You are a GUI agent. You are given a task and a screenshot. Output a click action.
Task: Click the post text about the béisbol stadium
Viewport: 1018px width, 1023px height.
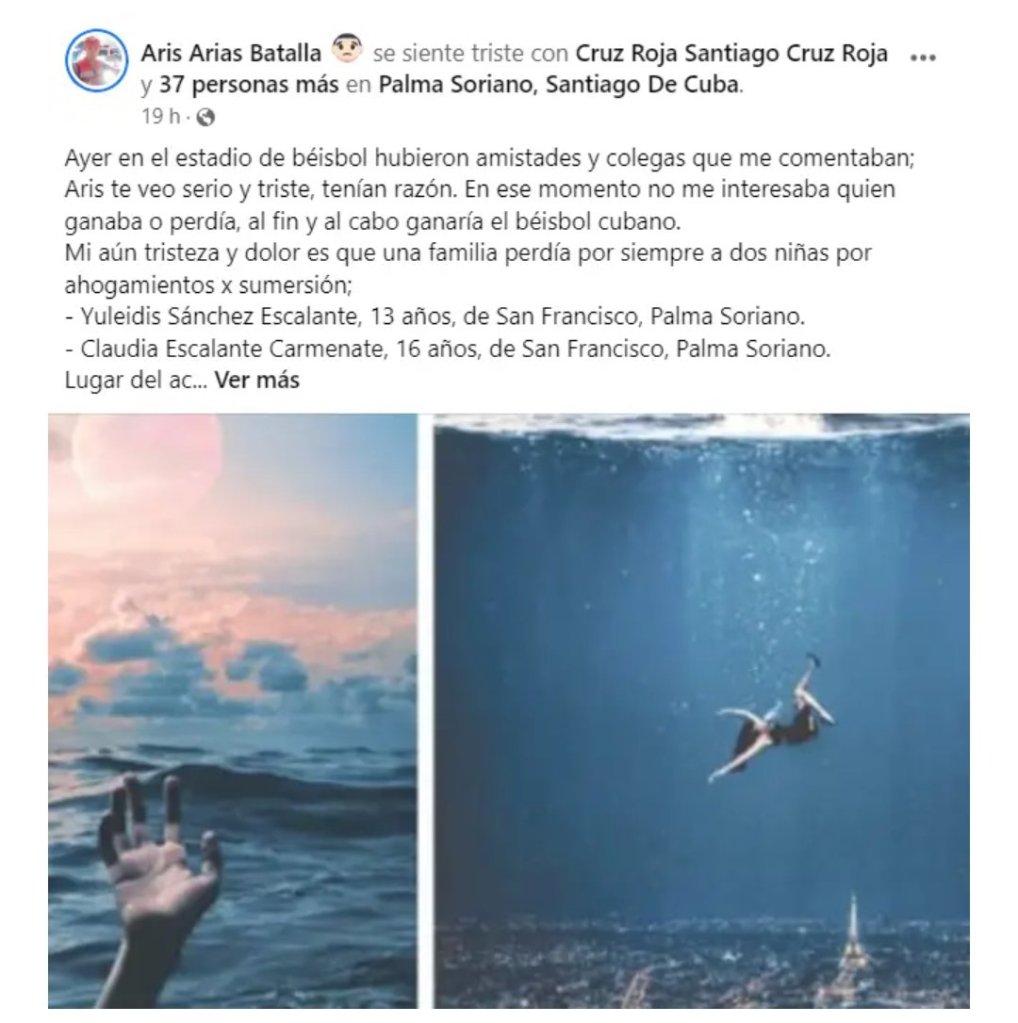489,189
